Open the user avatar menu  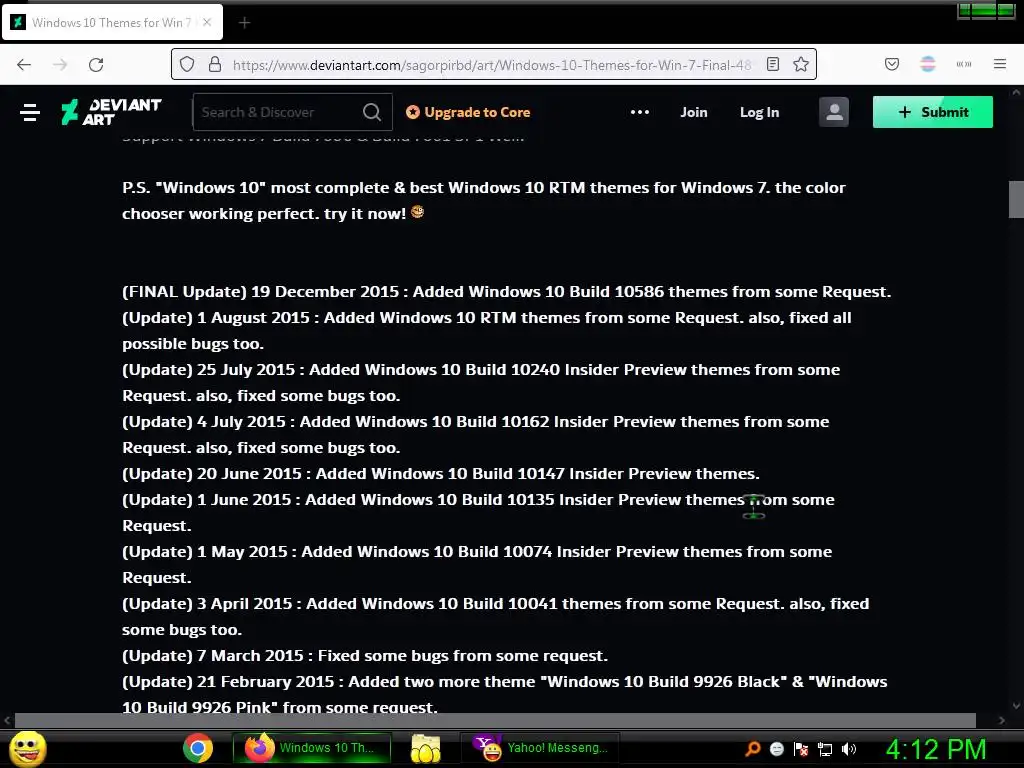tap(834, 112)
